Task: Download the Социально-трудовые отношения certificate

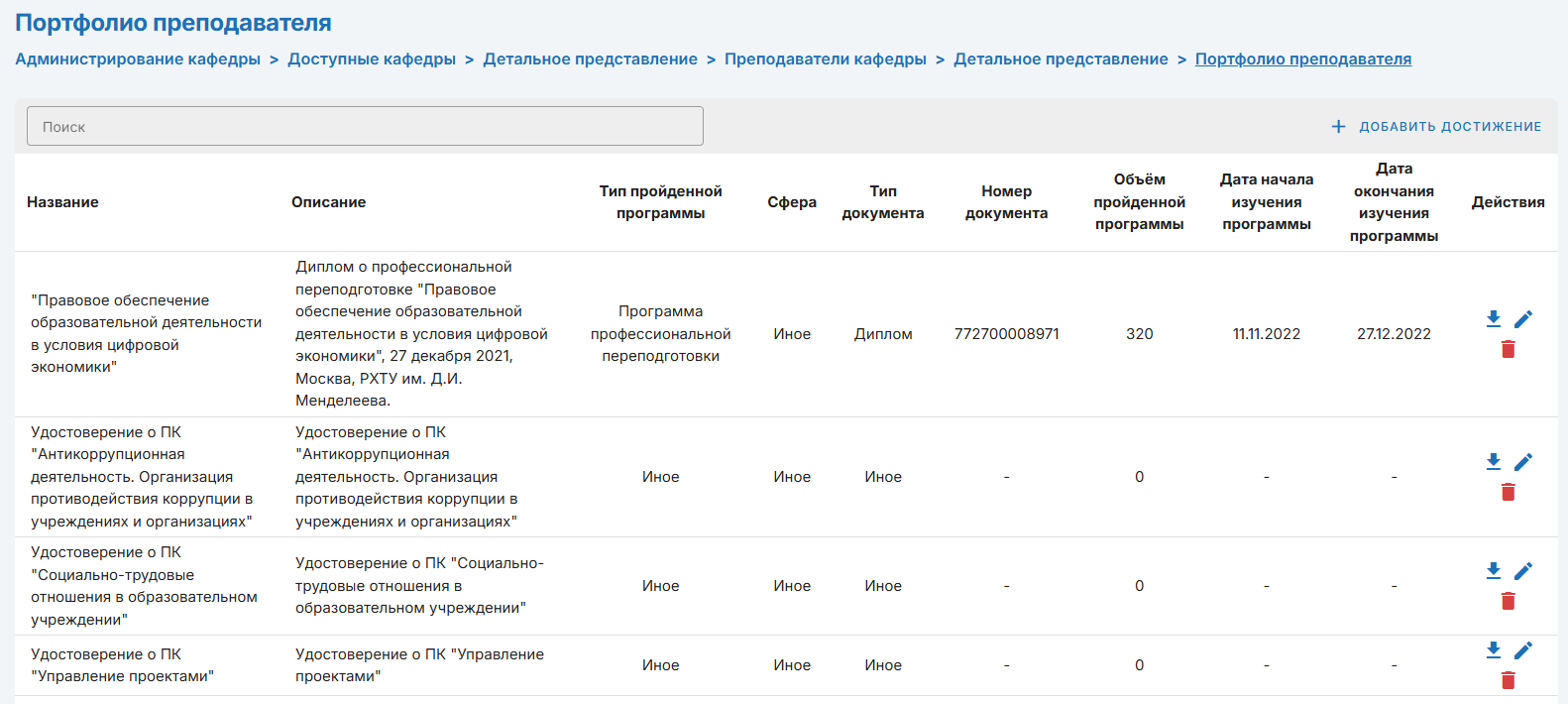Action: point(1494,570)
